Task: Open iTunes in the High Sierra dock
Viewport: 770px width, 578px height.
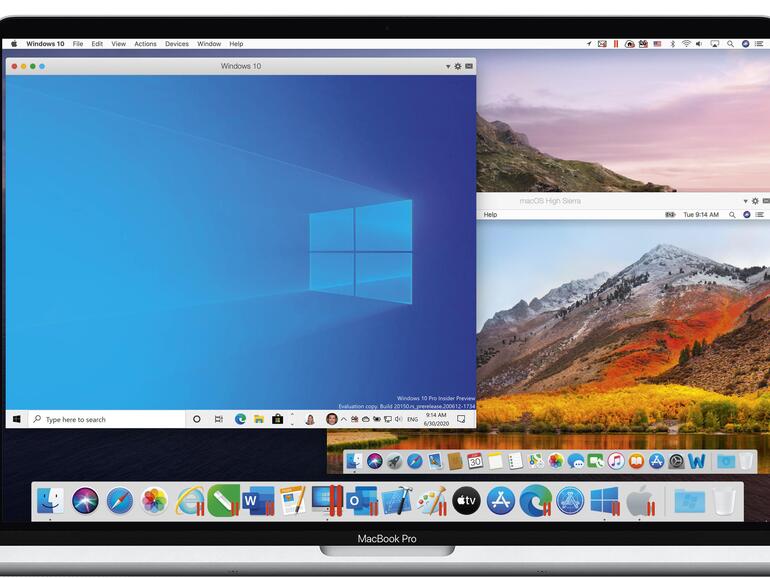Action: coord(616,461)
